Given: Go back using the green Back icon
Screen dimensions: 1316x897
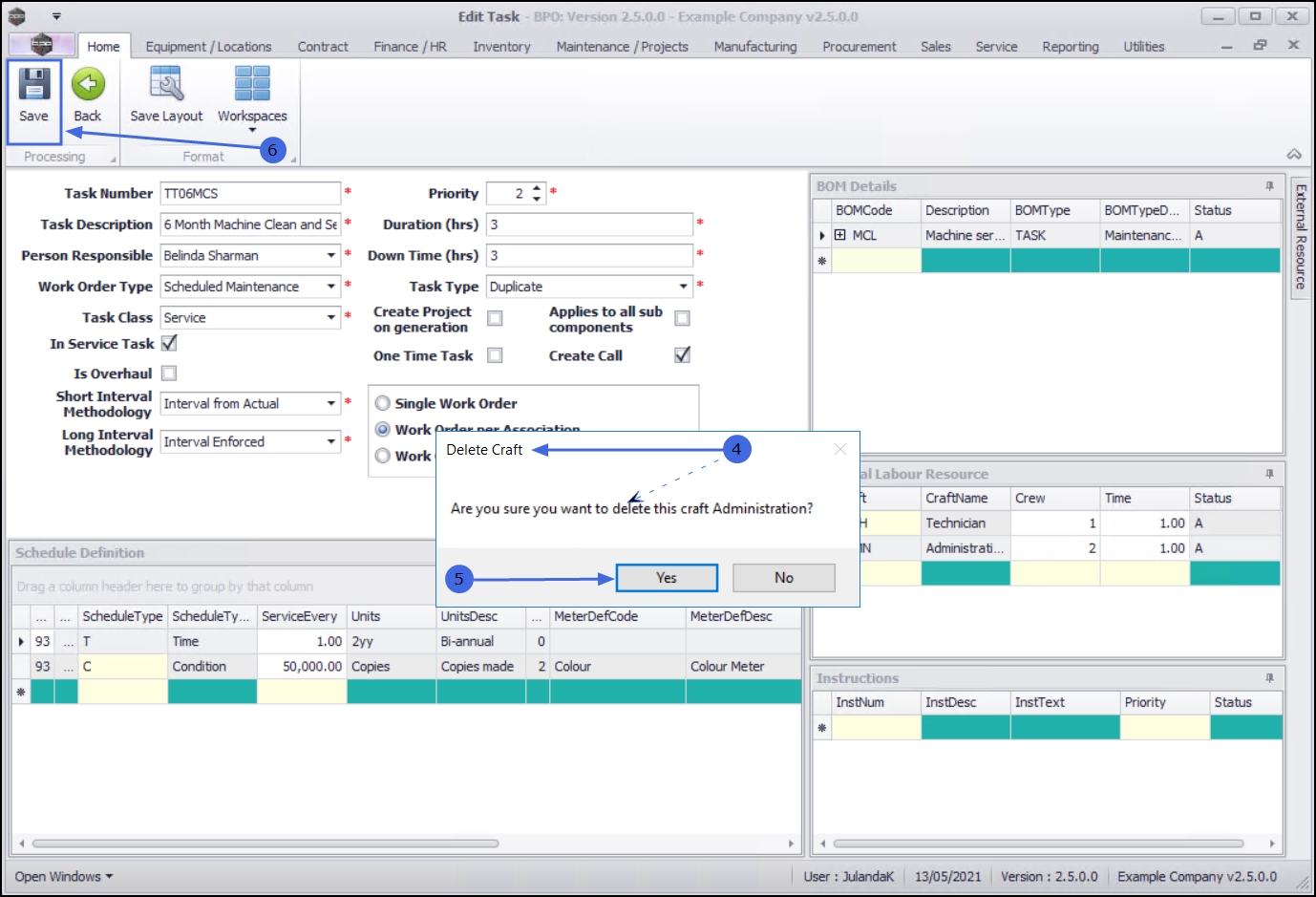Looking at the screenshot, I should tap(88, 84).
